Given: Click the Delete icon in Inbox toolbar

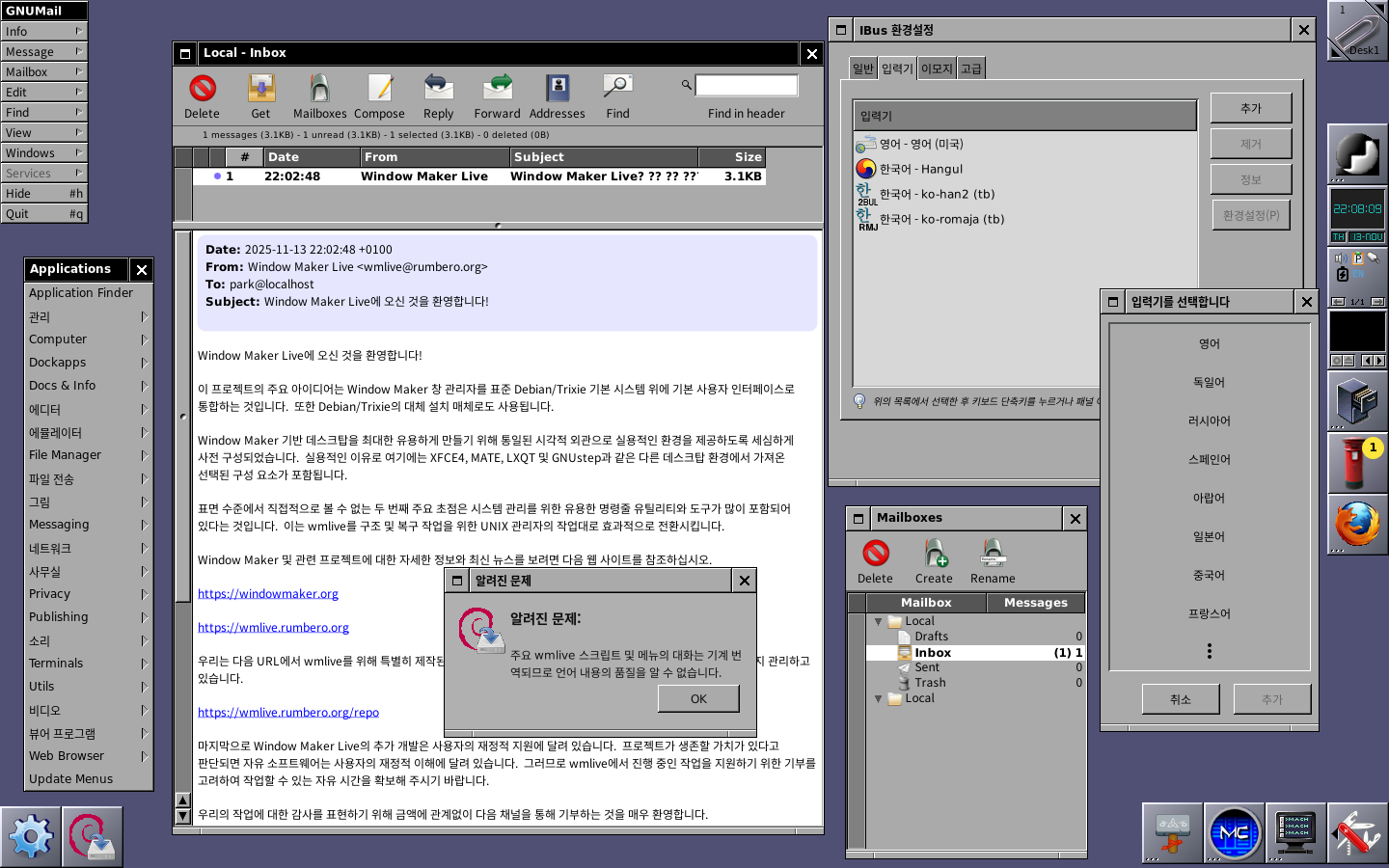Looking at the screenshot, I should tap(203, 89).
